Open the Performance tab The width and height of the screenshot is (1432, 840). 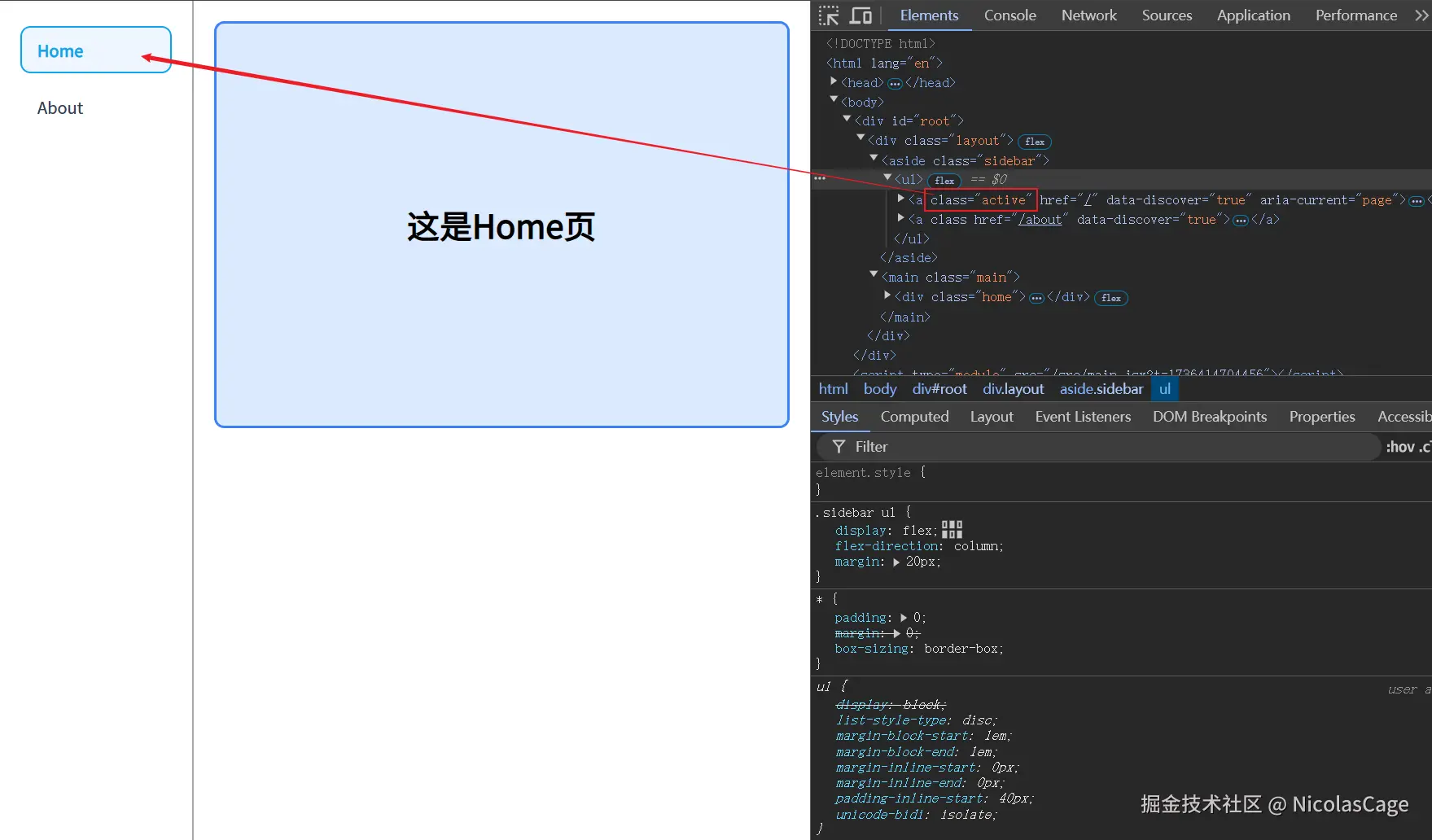point(1355,15)
